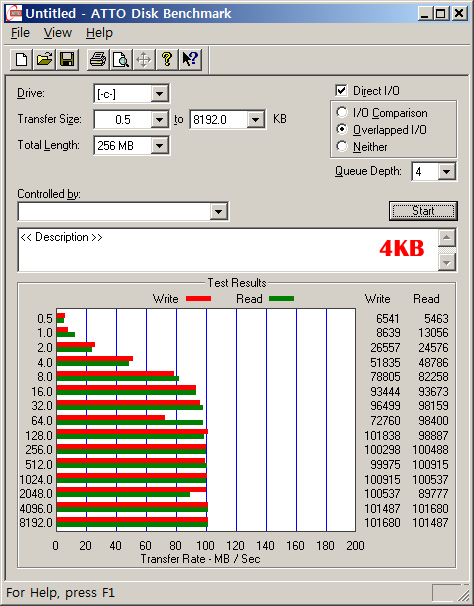This screenshot has height=606, width=474.
Task: Click the red write bar for 64.0
Action: (x=111, y=417)
